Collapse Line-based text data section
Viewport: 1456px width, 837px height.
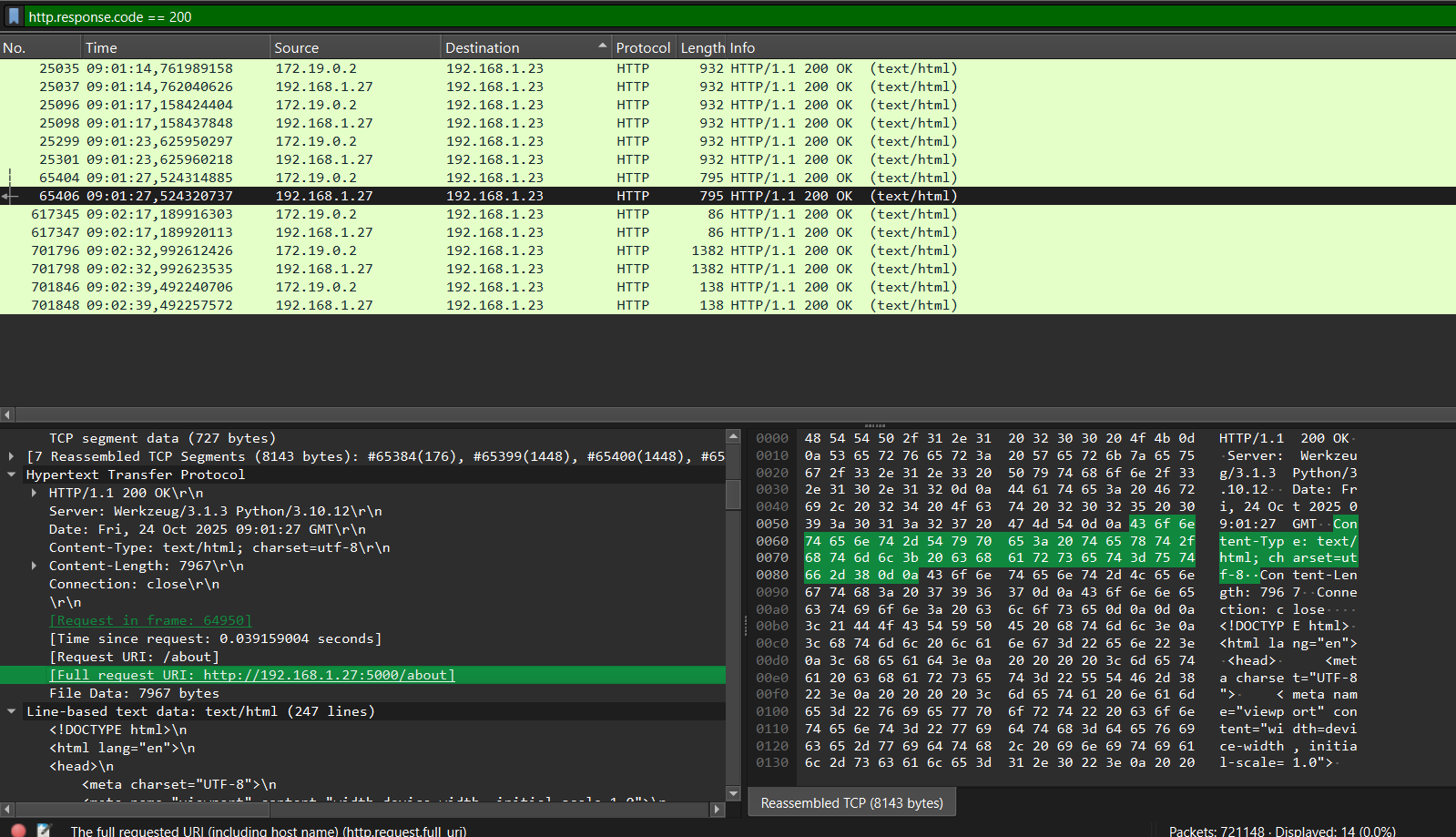click(11, 711)
